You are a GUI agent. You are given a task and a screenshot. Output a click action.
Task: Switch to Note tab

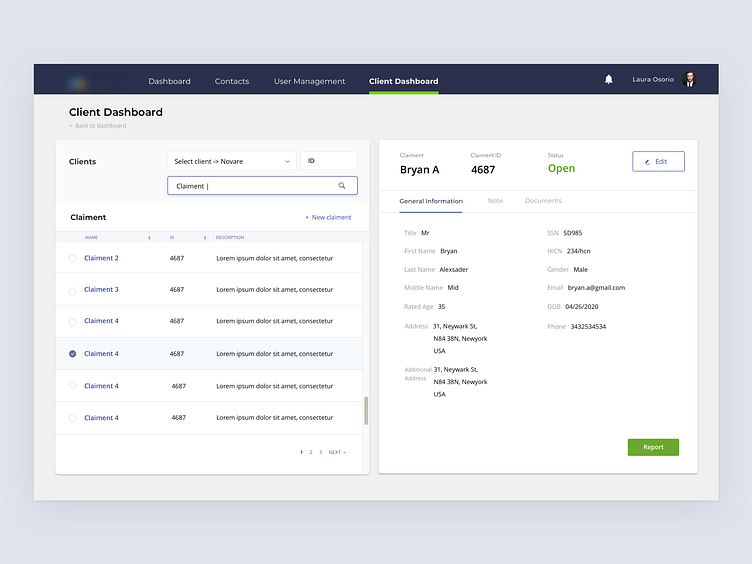(495, 200)
